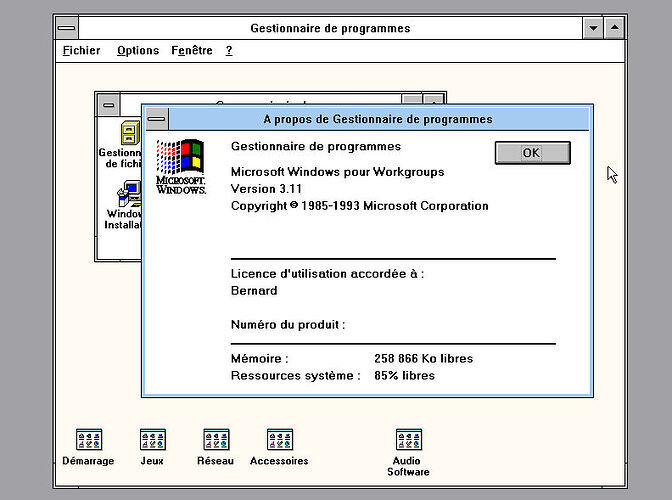Minimize Gestionnaire de programmes with down arrow
Viewport: 672px width, 500px height.
594,28
